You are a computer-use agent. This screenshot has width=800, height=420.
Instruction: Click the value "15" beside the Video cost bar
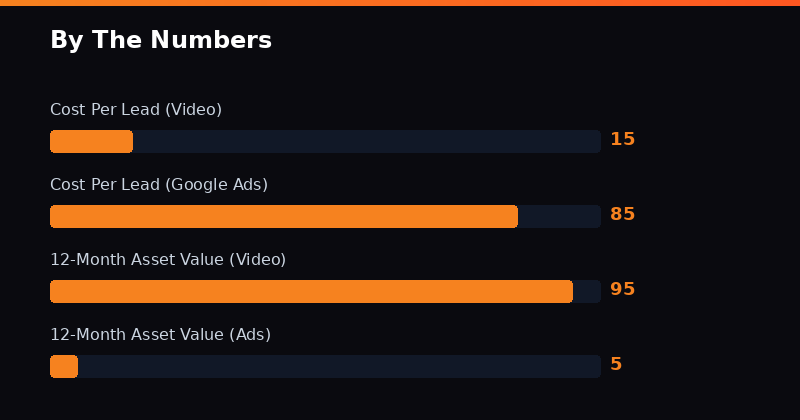622,140
